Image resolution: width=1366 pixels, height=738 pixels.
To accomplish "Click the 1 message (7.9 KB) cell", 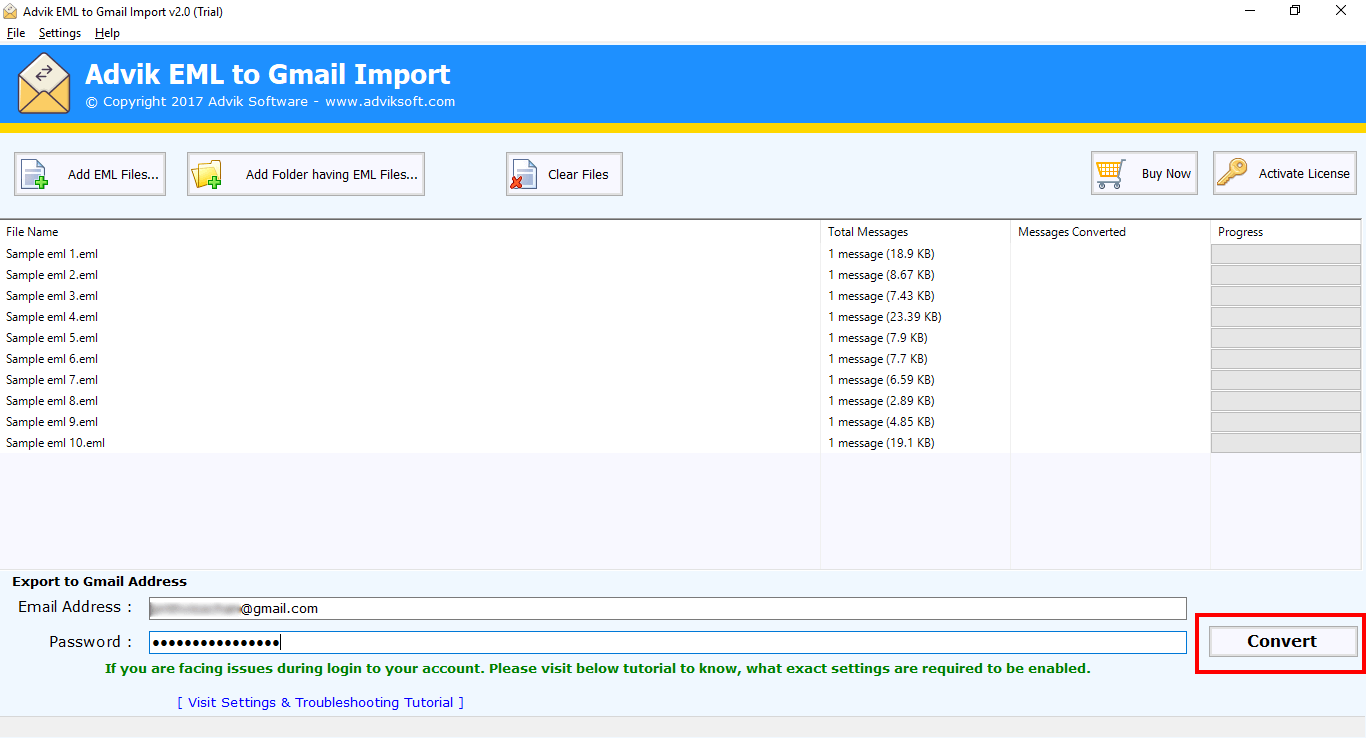I will pos(878,338).
